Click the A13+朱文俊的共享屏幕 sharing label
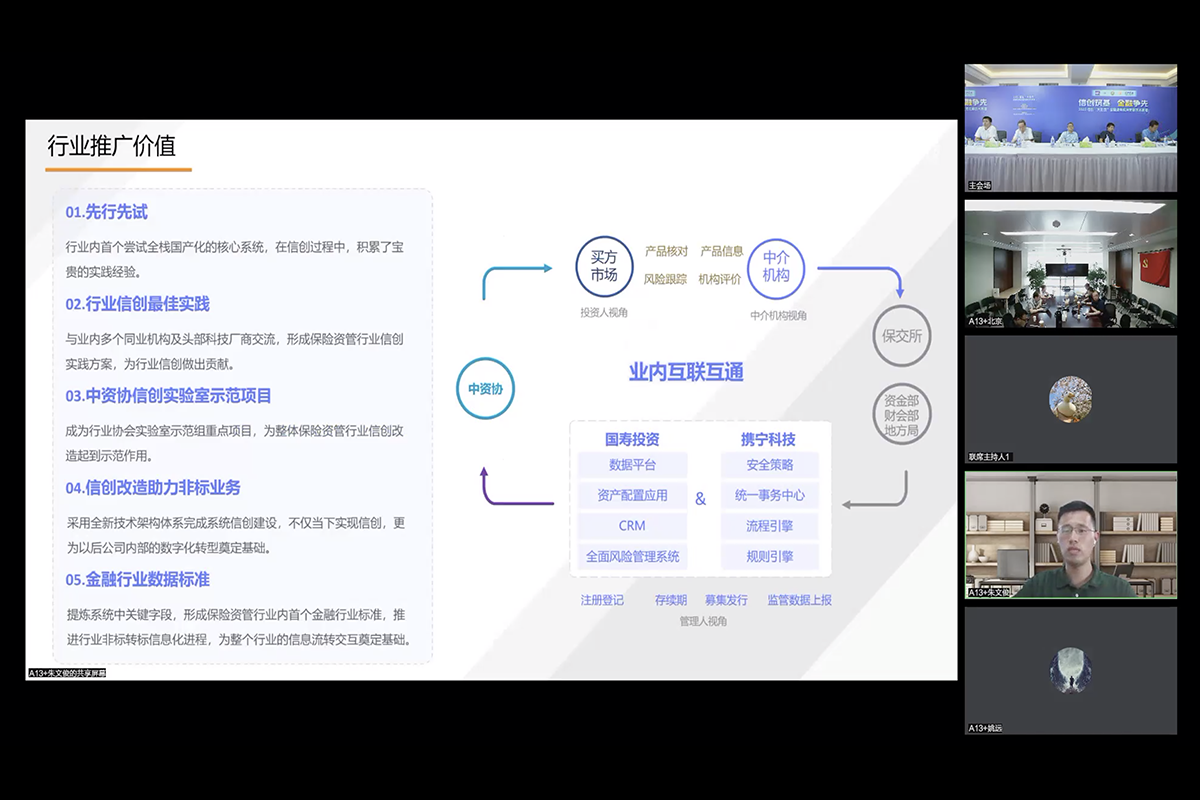Image resolution: width=1200 pixels, height=800 pixels. coord(66,674)
